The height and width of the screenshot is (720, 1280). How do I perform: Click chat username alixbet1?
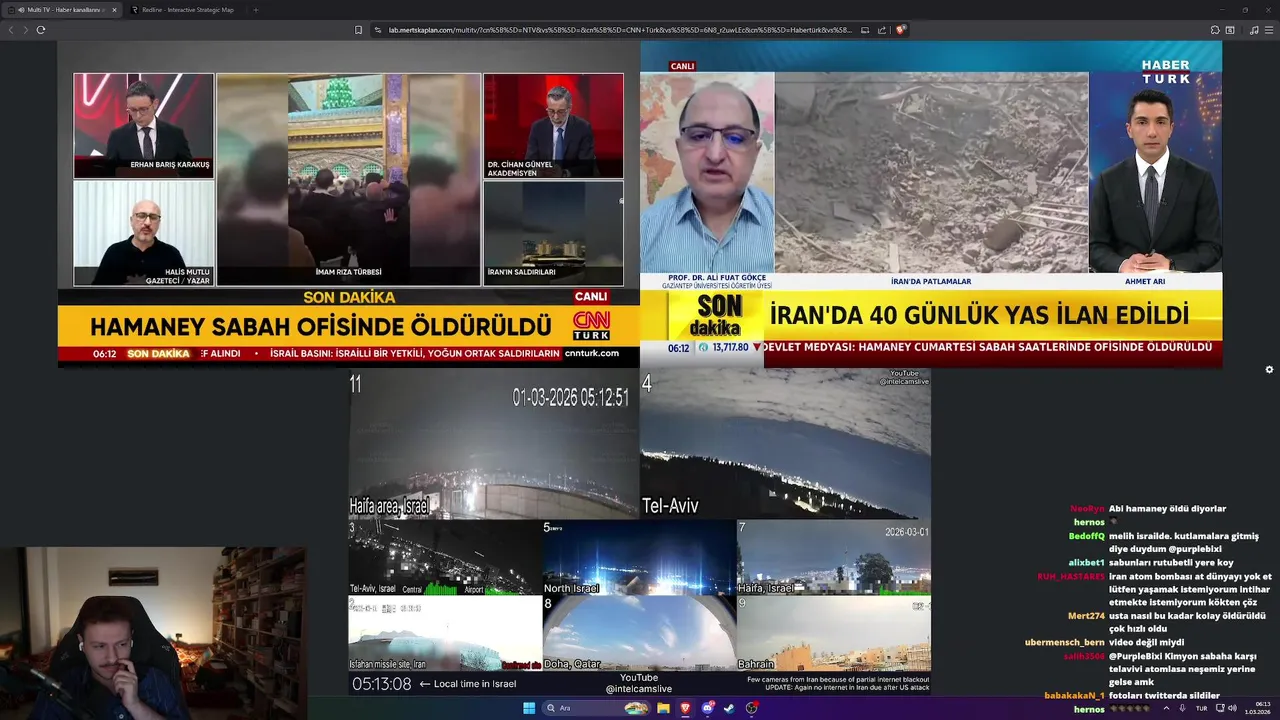[x=1086, y=563]
